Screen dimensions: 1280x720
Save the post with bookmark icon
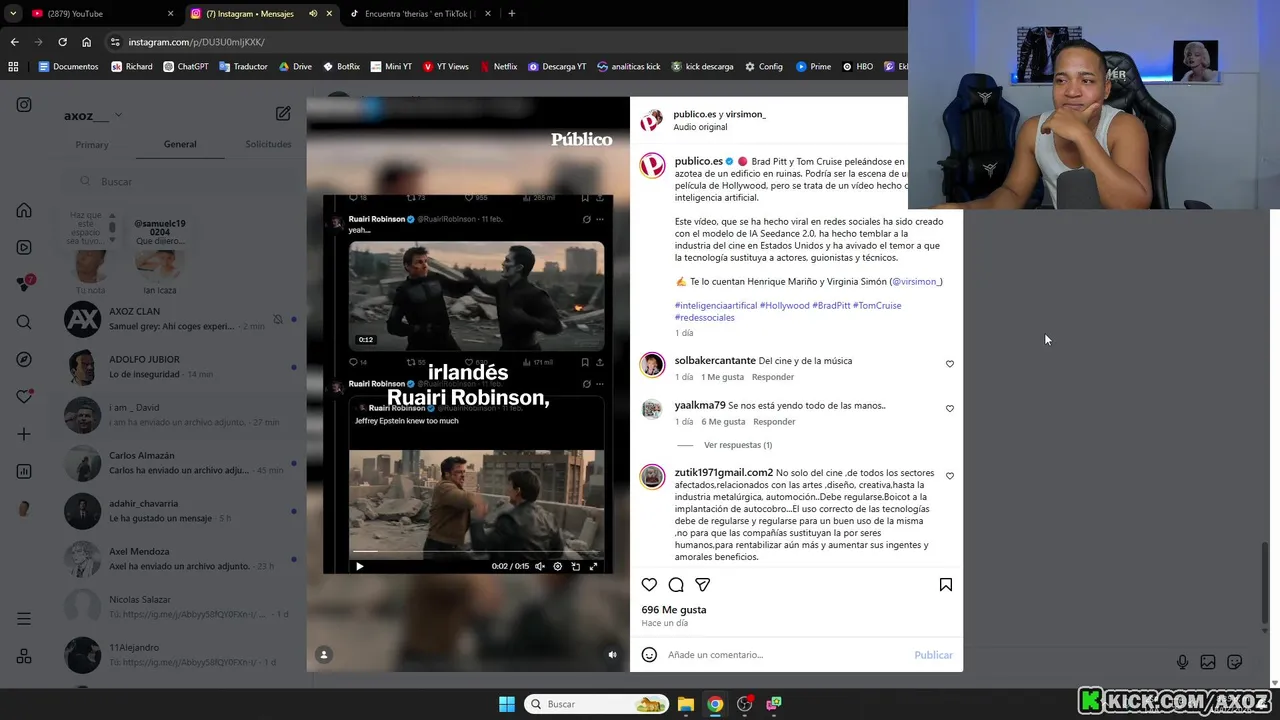click(x=945, y=585)
